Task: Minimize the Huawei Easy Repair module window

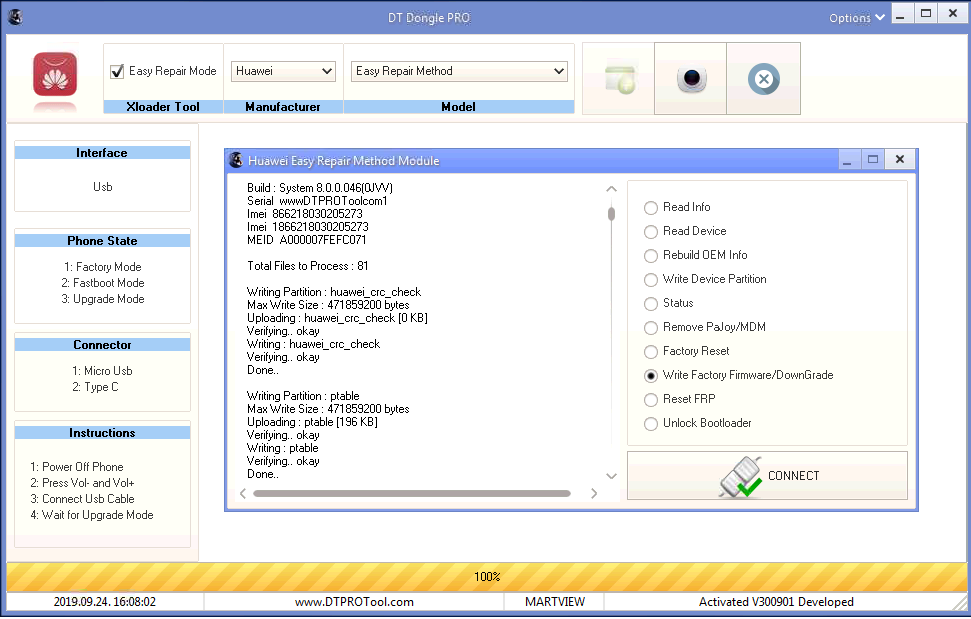Action: [x=847, y=160]
